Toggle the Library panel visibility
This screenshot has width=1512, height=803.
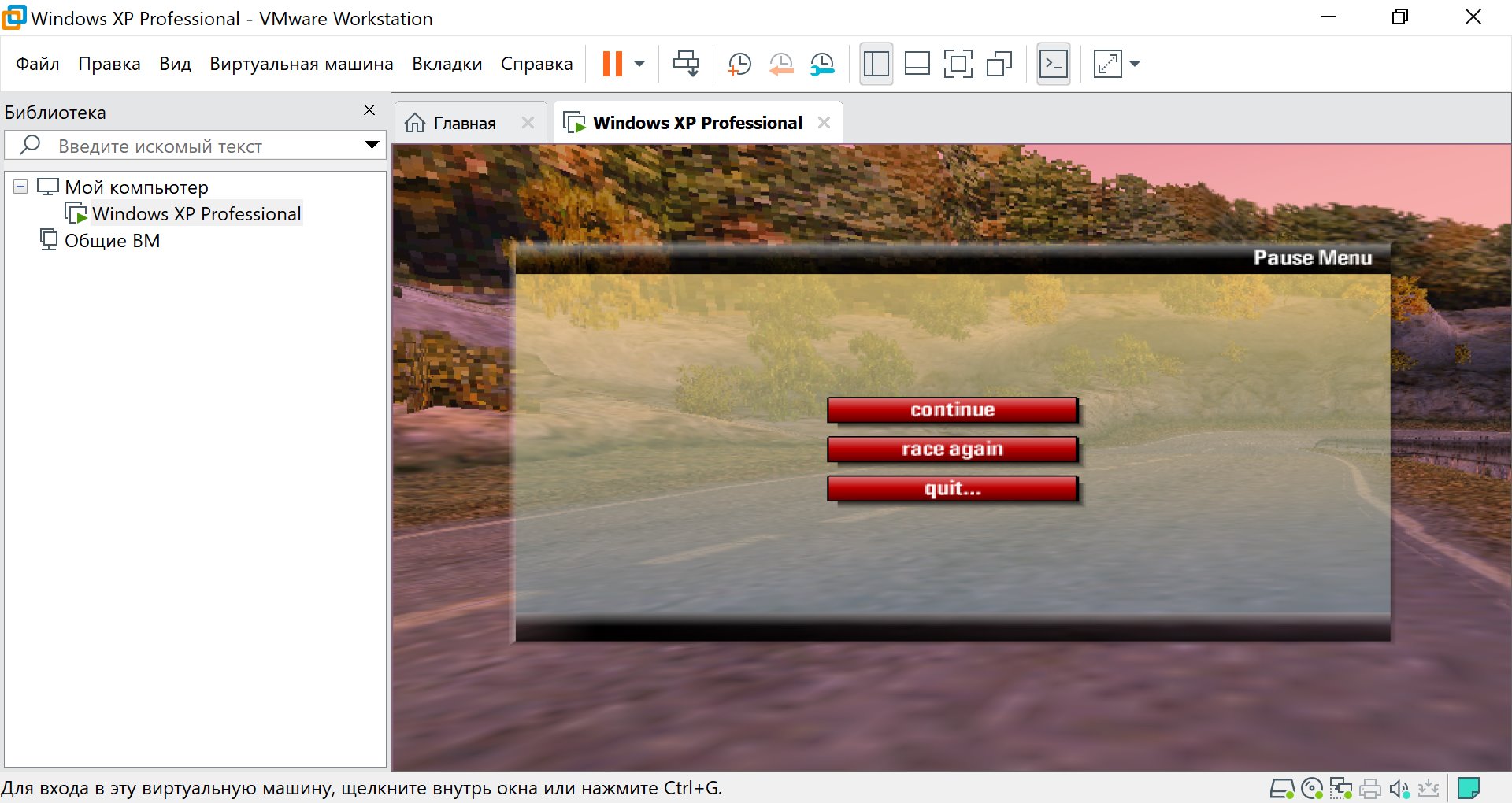click(876, 63)
